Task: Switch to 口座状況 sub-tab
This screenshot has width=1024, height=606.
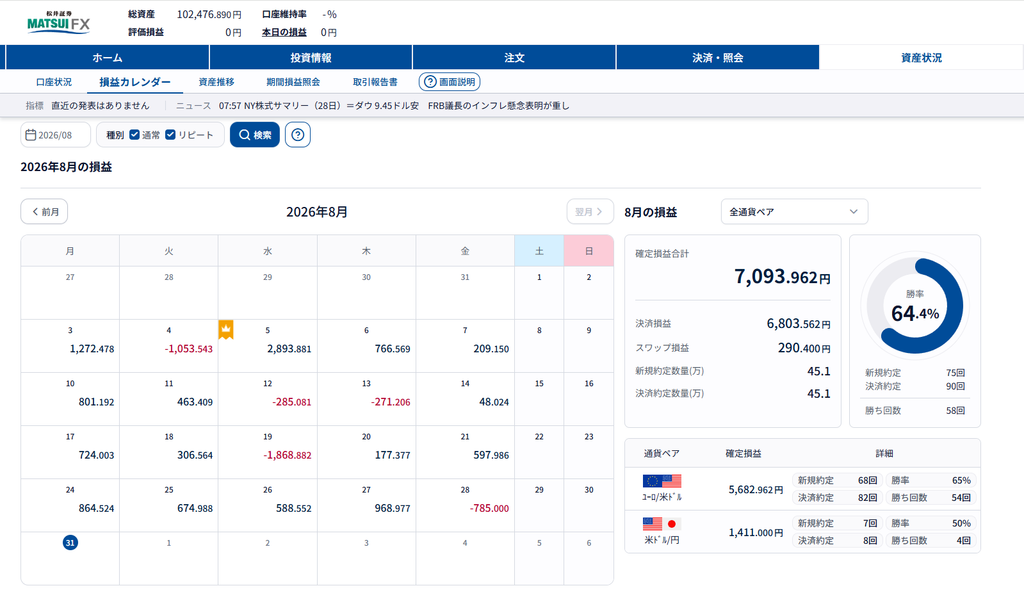Action: [54, 82]
